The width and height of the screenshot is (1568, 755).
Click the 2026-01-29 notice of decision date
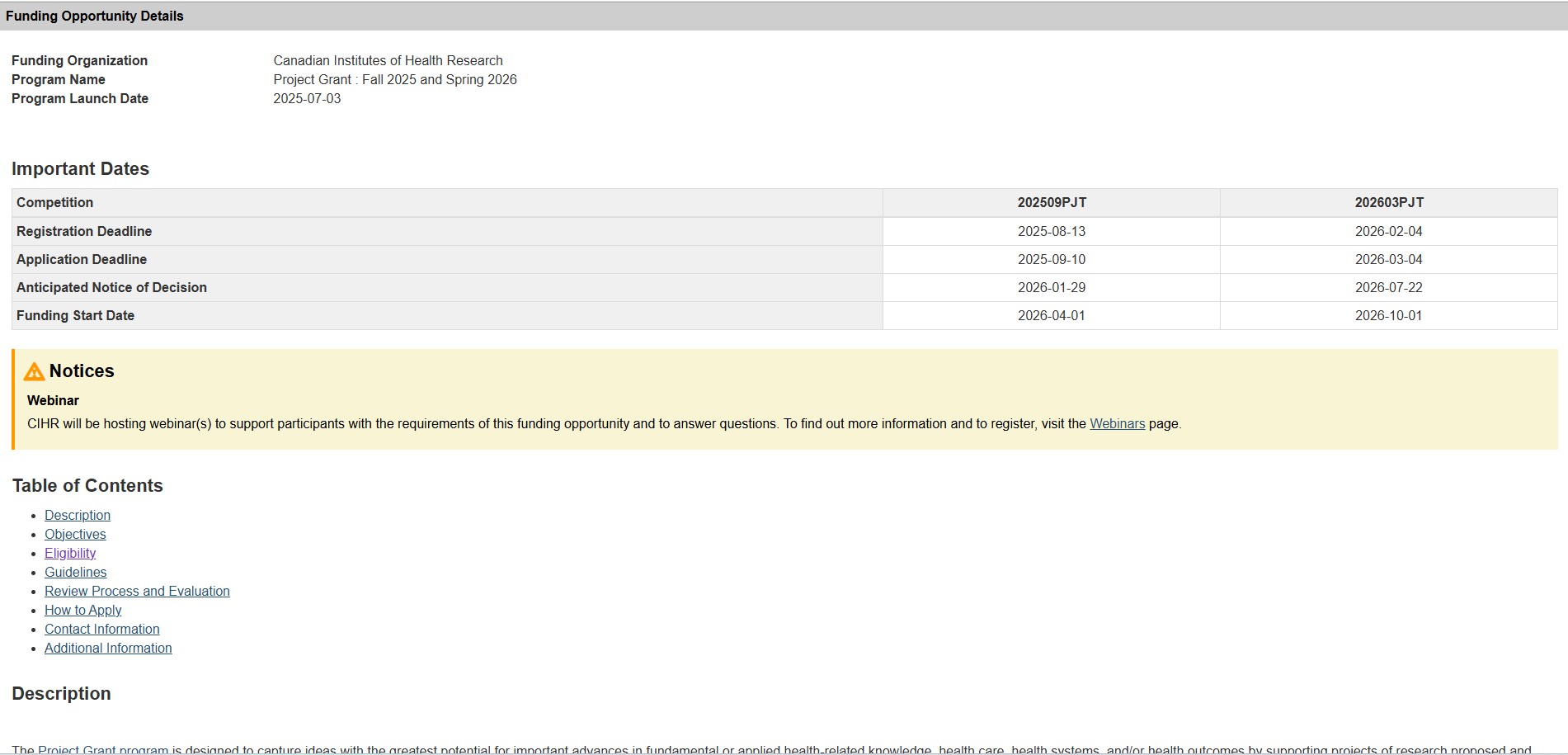tap(1051, 287)
